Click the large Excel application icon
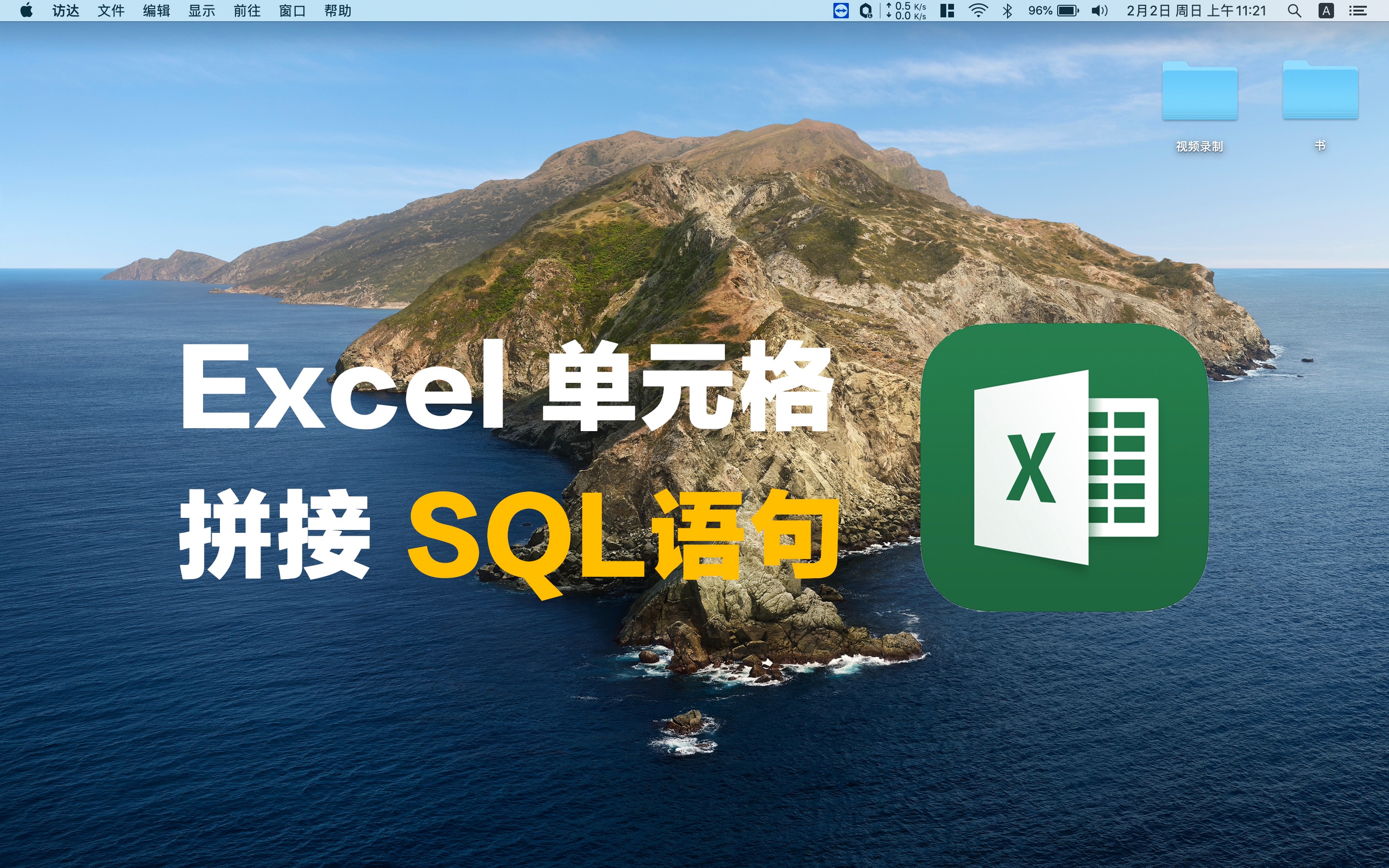 (x=1065, y=467)
